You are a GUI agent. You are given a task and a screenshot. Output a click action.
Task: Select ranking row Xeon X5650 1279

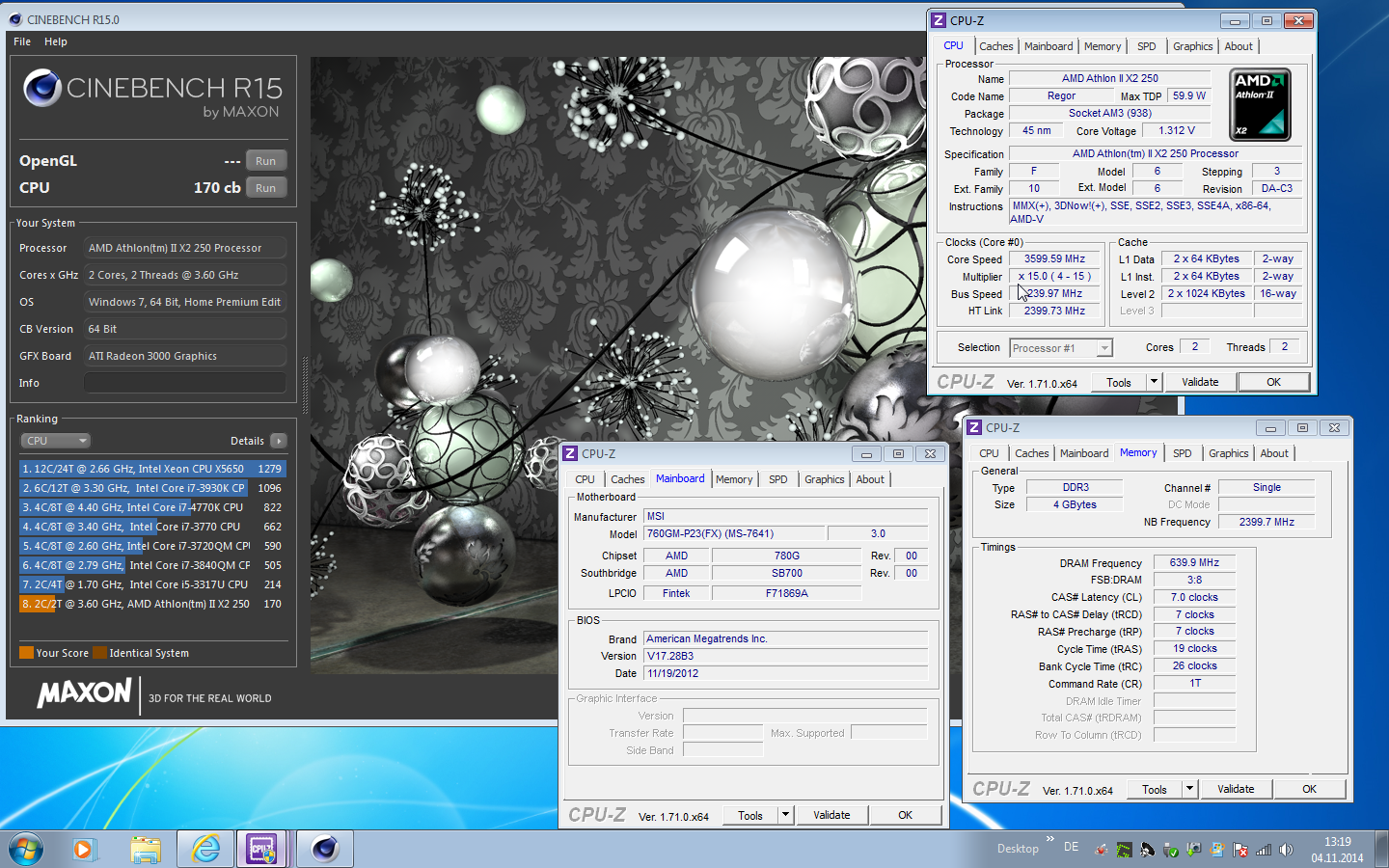click(152, 469)
